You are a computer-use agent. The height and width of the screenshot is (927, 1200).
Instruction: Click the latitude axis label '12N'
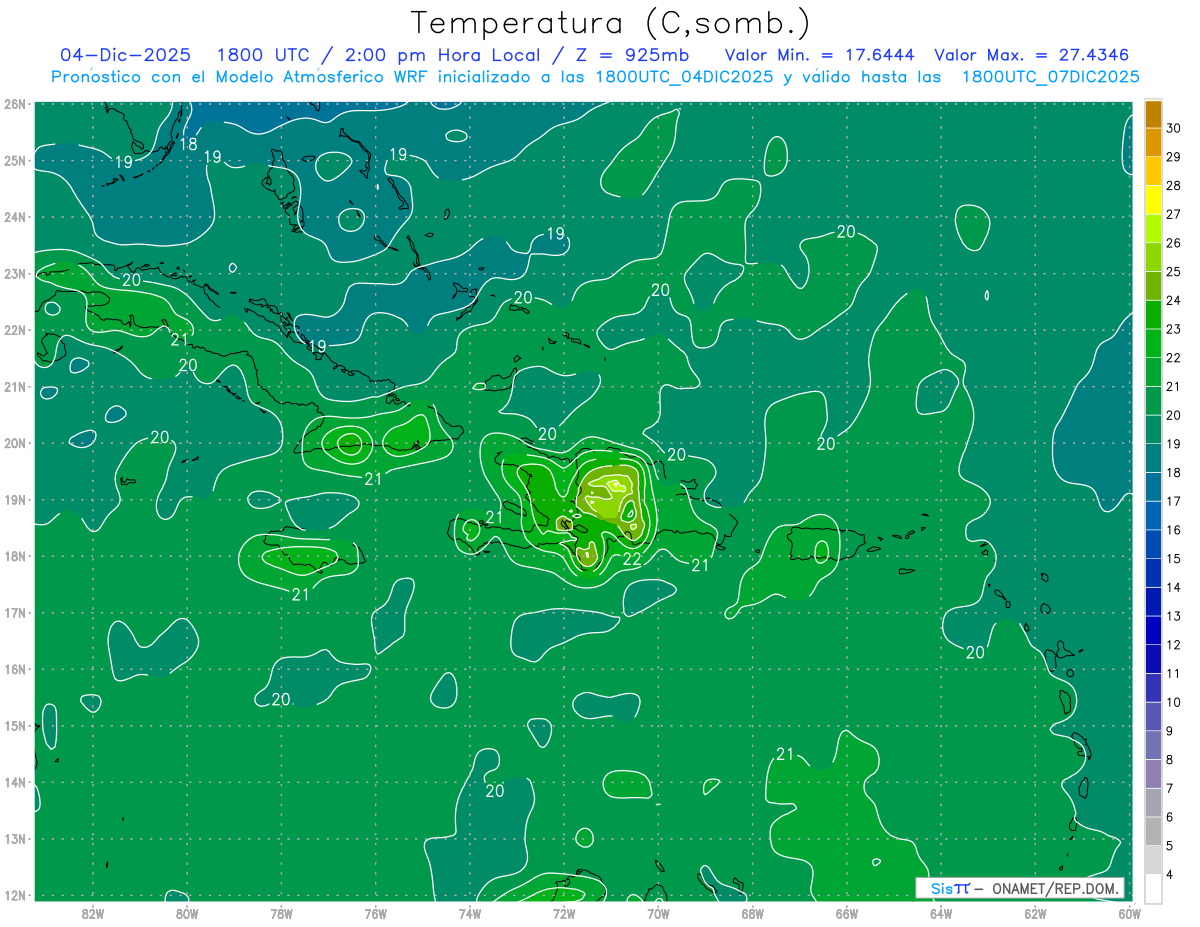coord(15,895)
